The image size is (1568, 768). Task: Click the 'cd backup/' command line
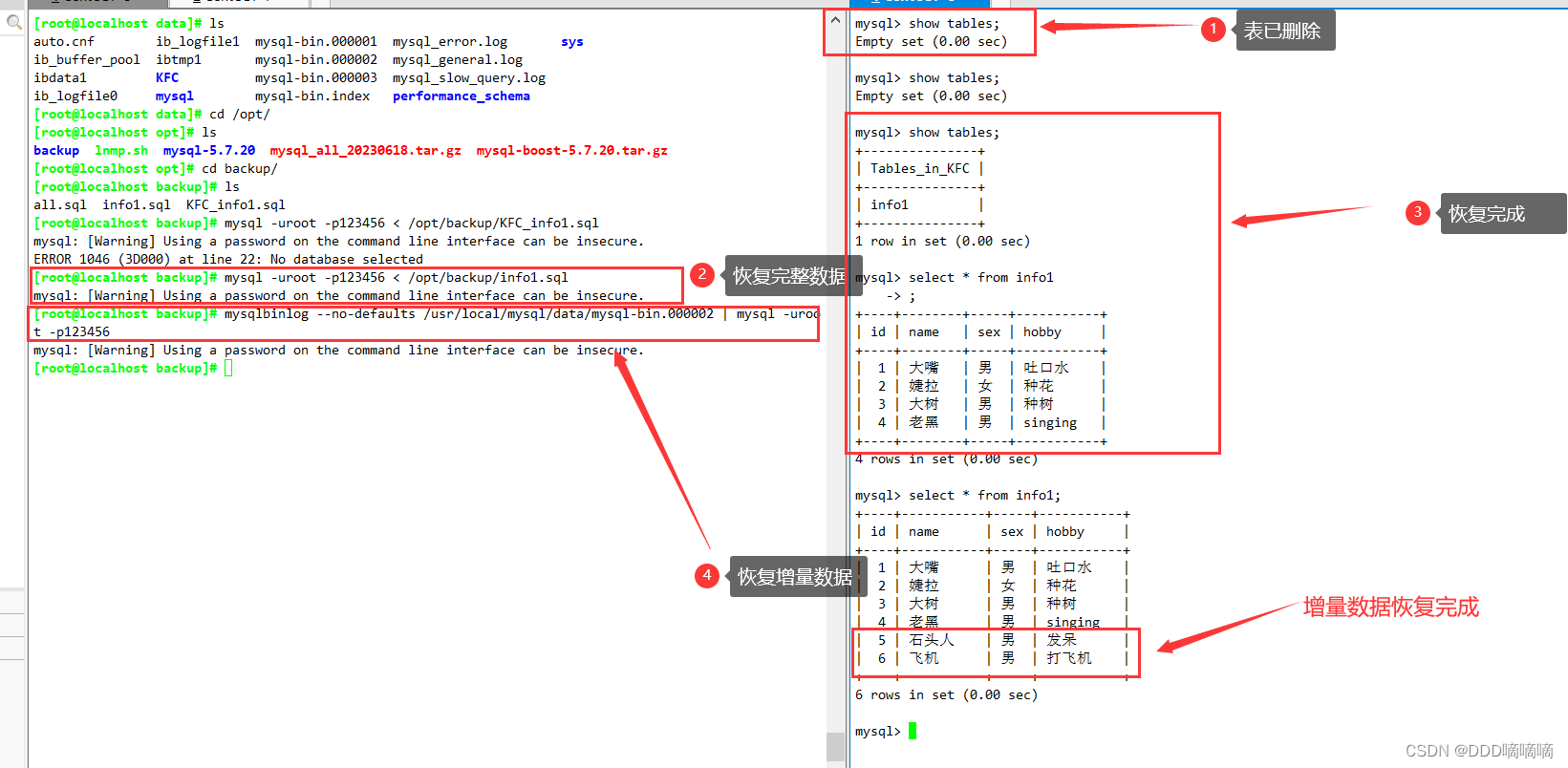tap(240, 168)
